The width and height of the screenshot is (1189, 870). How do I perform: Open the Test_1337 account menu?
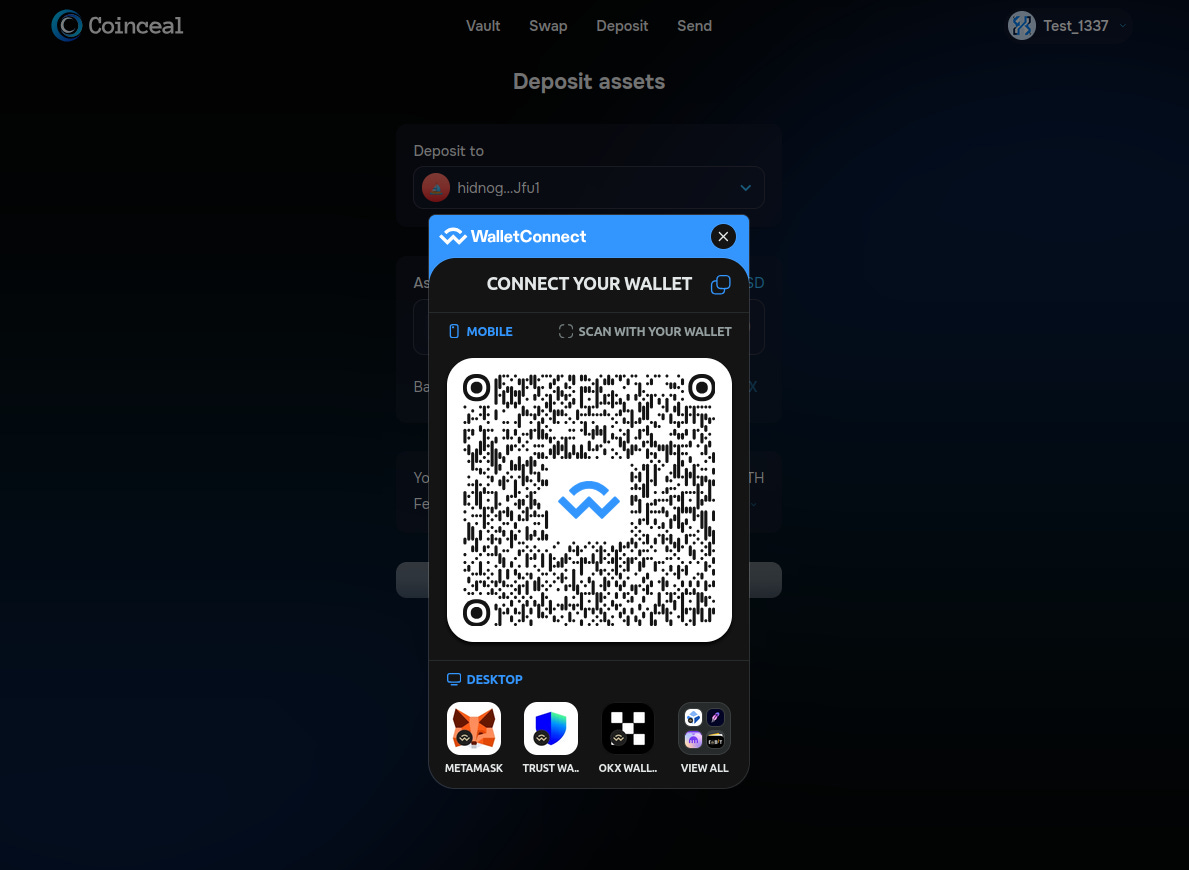click(x=1069, y=26)
